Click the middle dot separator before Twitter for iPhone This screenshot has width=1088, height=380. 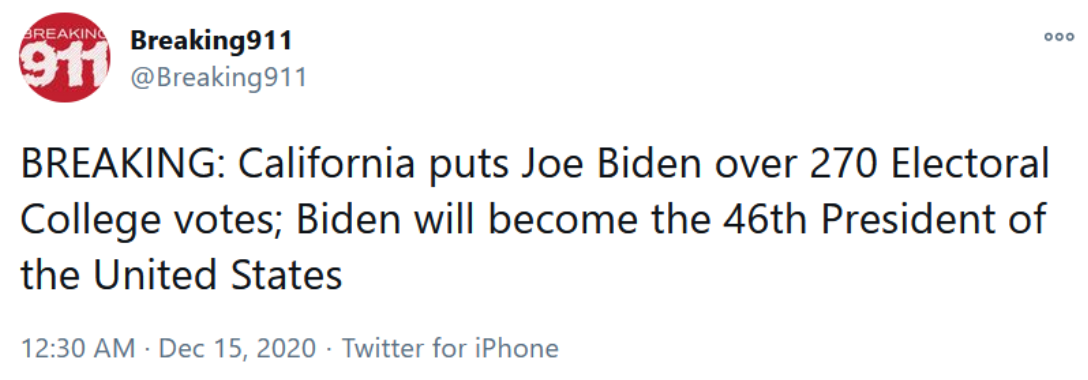click(x=329, y=348)
